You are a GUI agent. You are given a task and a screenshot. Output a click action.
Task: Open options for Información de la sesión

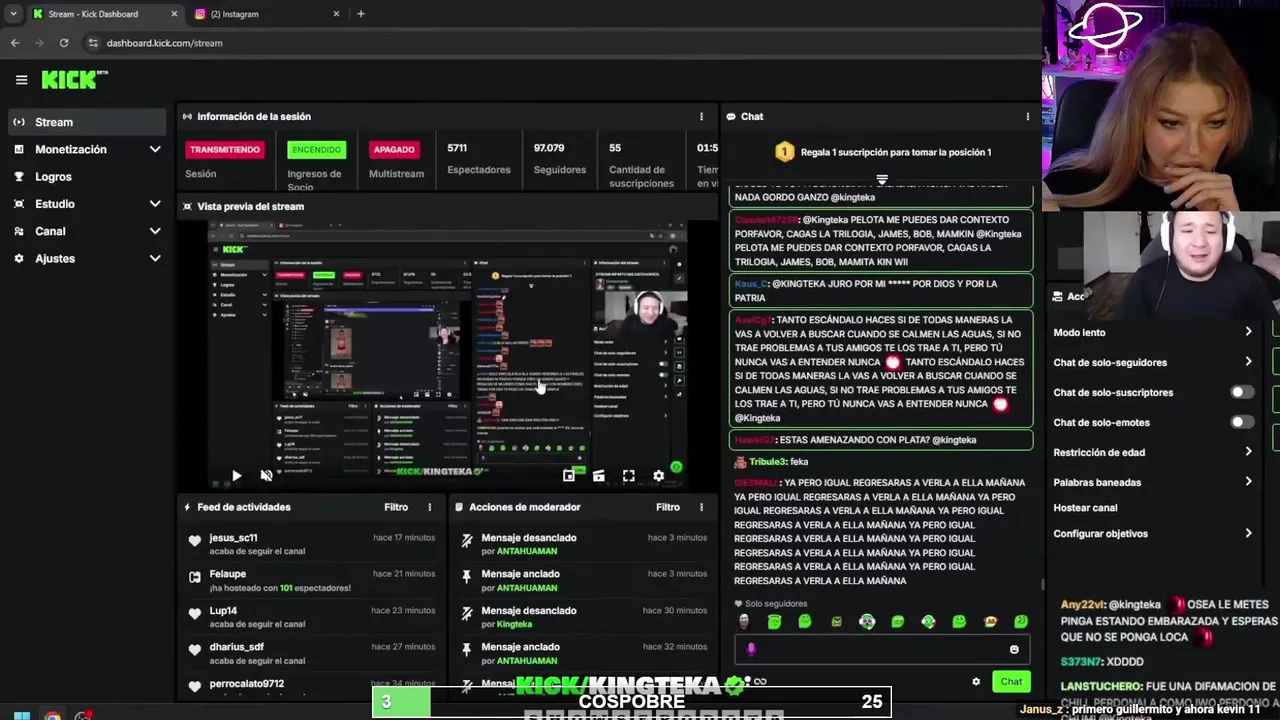(701, 117)
